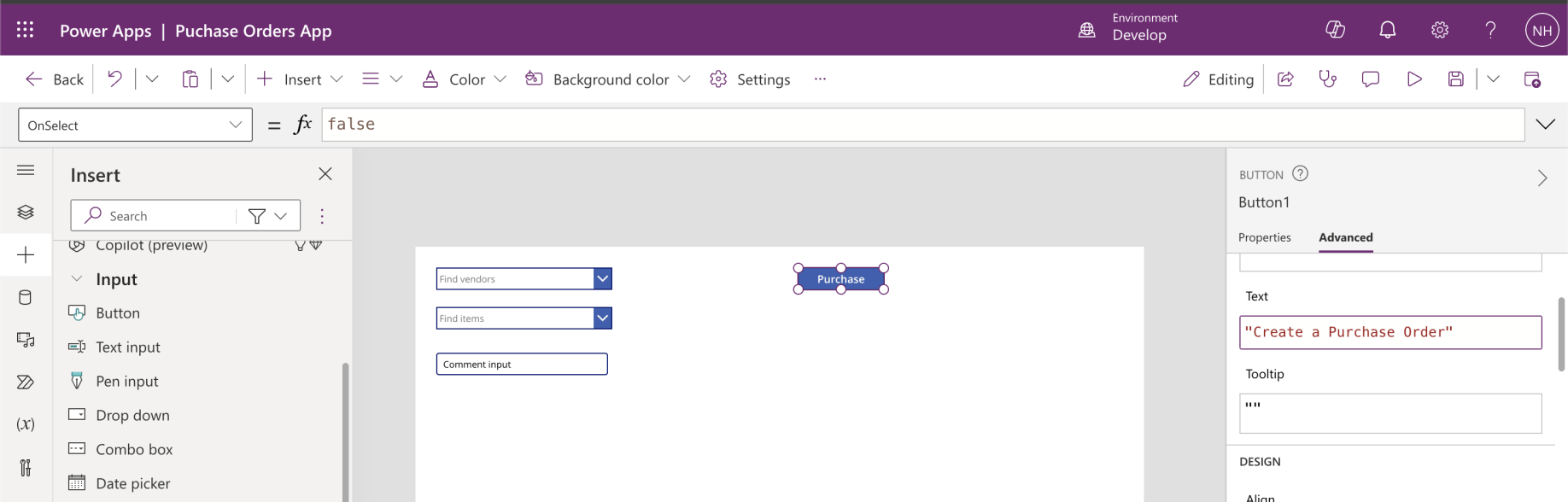Open the OnSelect property dropdown
This screenshot has width=1568, height=502.
click(x=135, y=125)
